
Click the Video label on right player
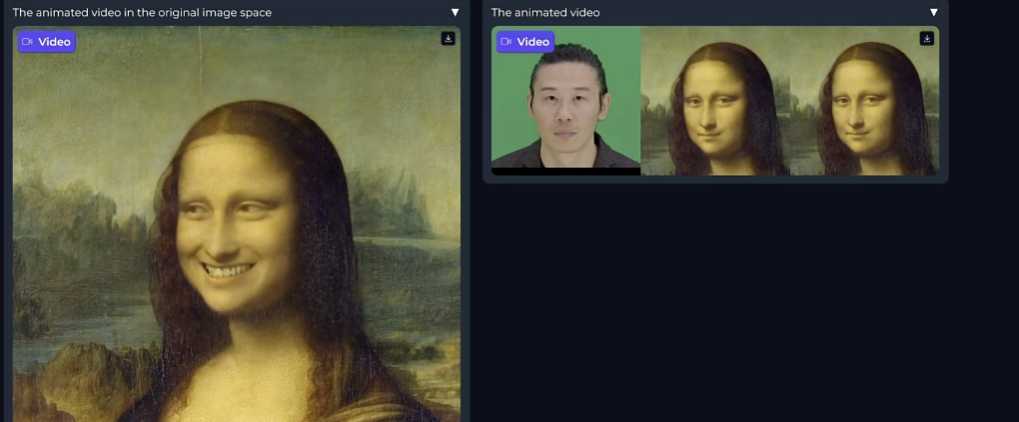pyautogui.click(x=526, y=42)
